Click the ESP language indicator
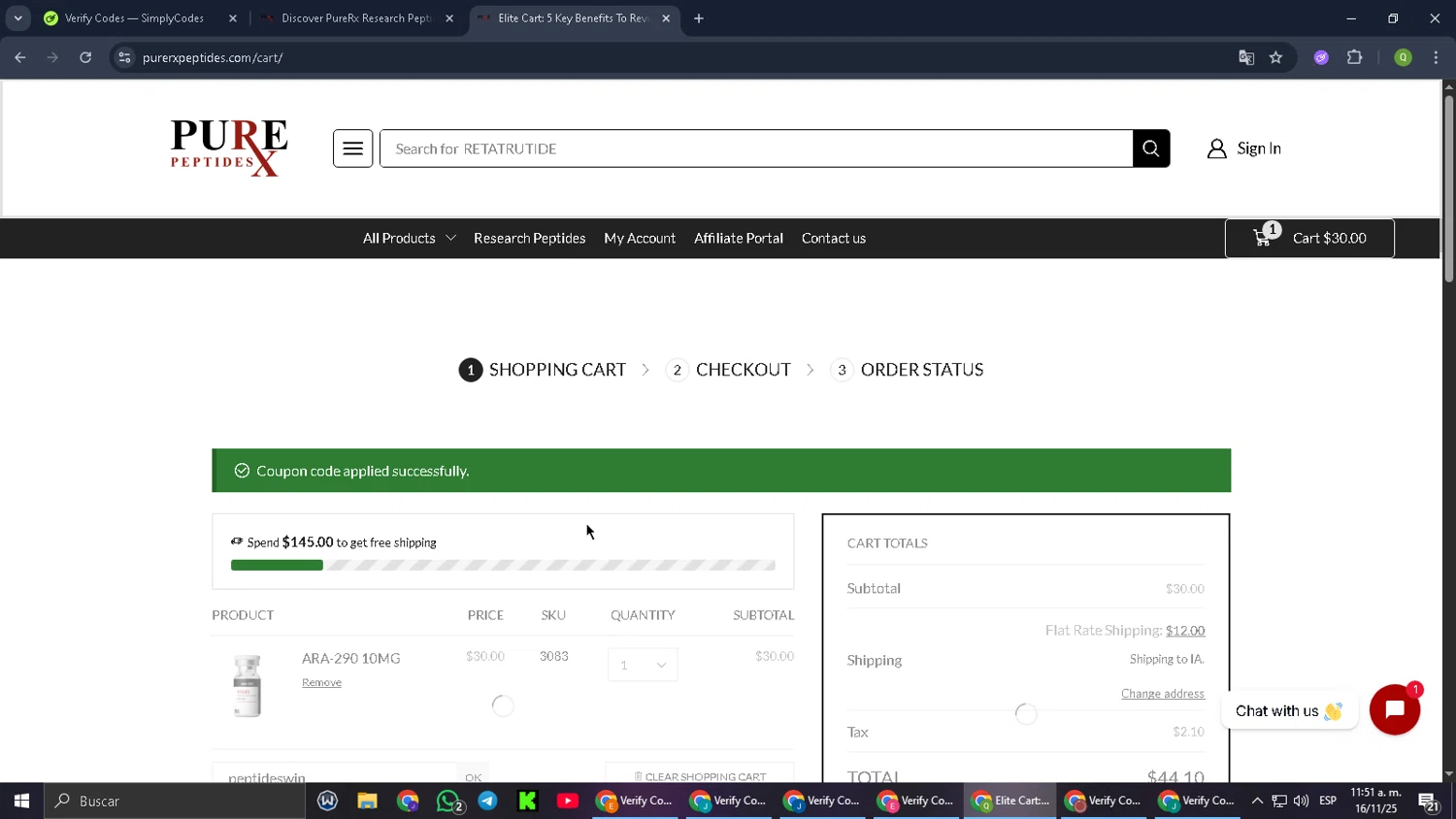 [1328, 801]
